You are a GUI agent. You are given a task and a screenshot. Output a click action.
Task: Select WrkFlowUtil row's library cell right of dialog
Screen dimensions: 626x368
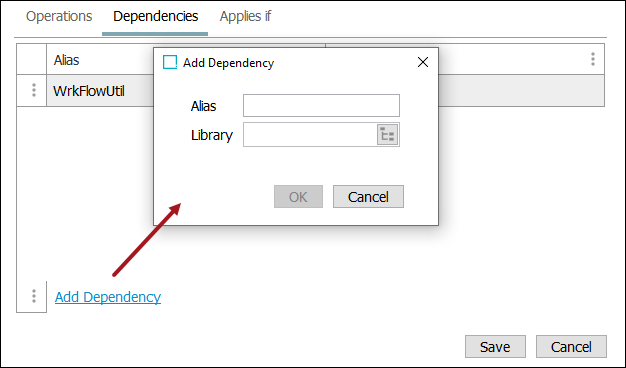click(x=521, y=91)
